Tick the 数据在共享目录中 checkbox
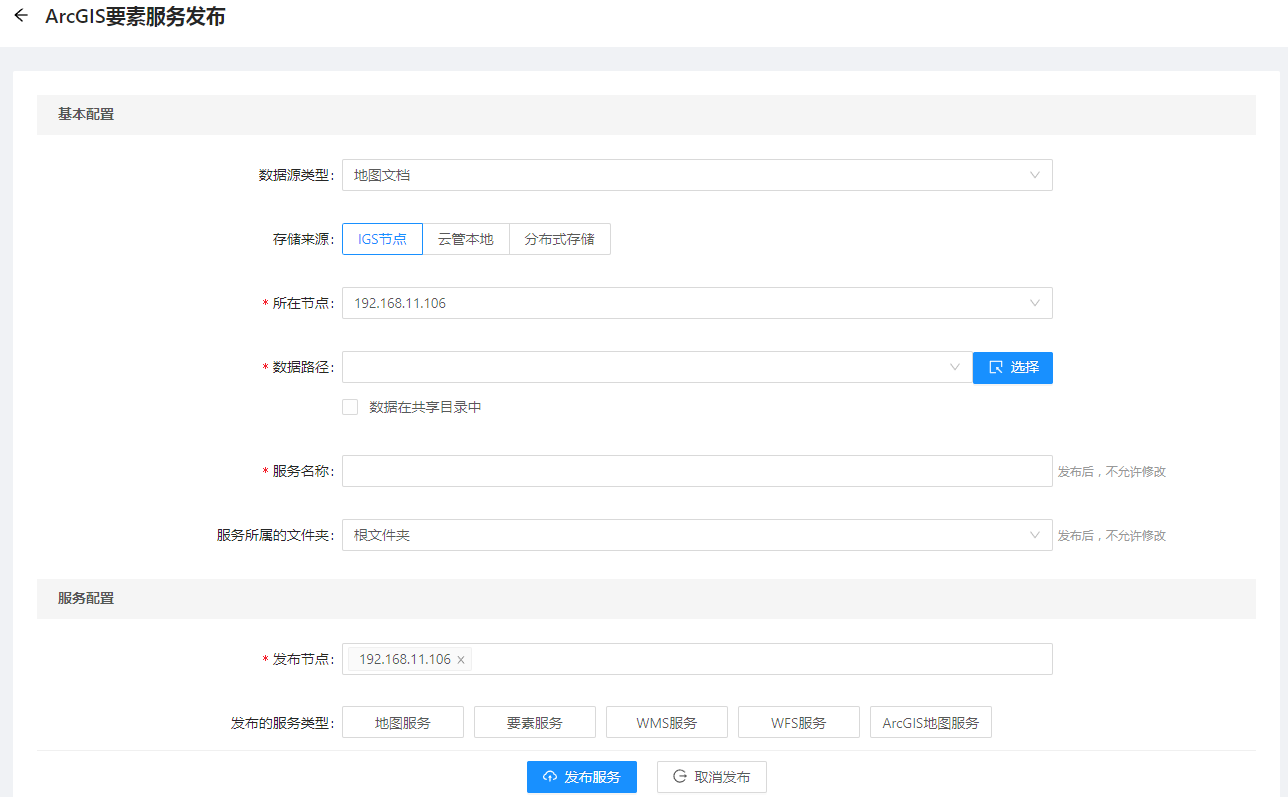The height and width of the screenshot is (797, 1288). coord(350,407)
